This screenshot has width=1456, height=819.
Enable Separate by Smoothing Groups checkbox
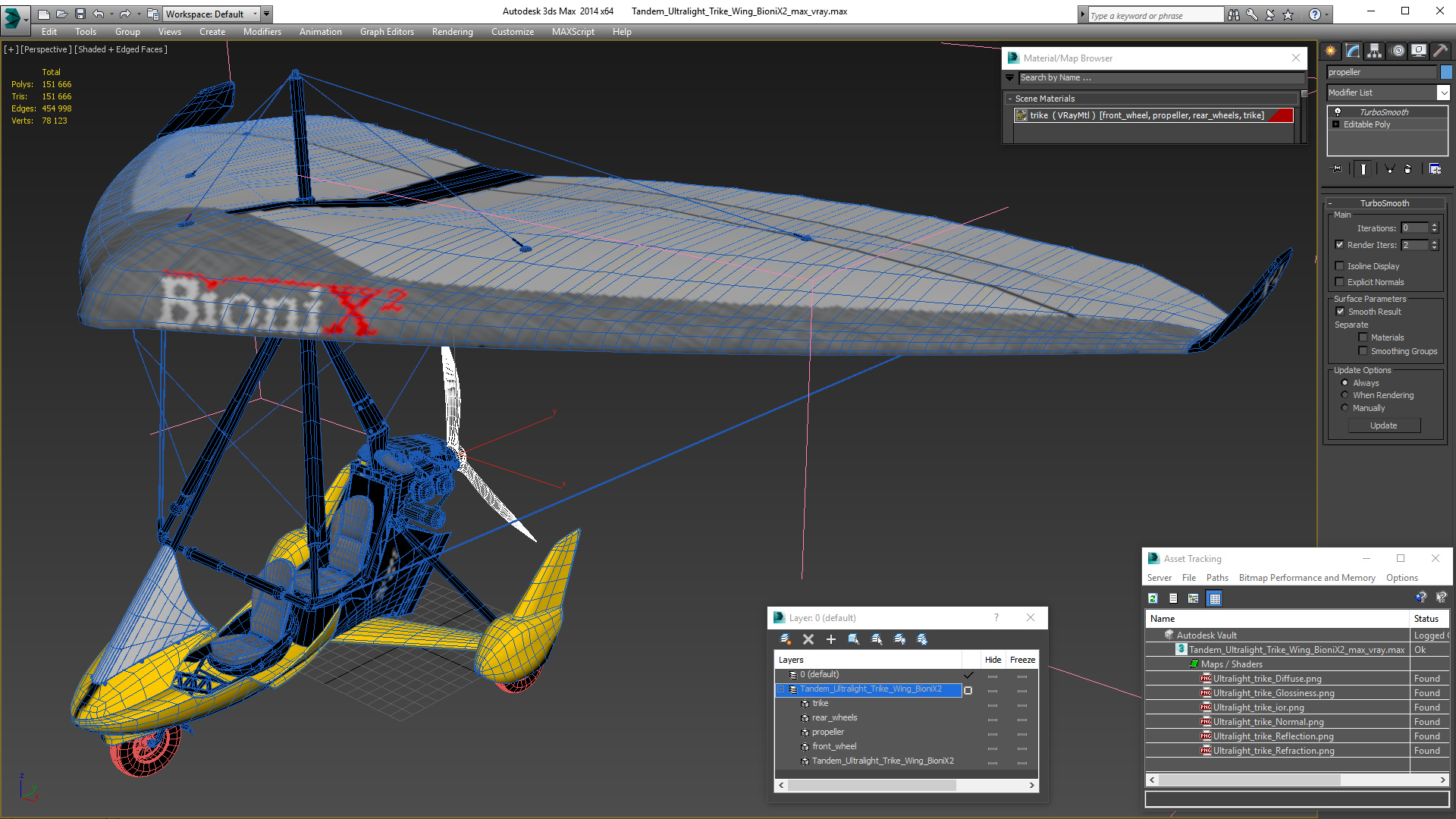point(1363,351)
